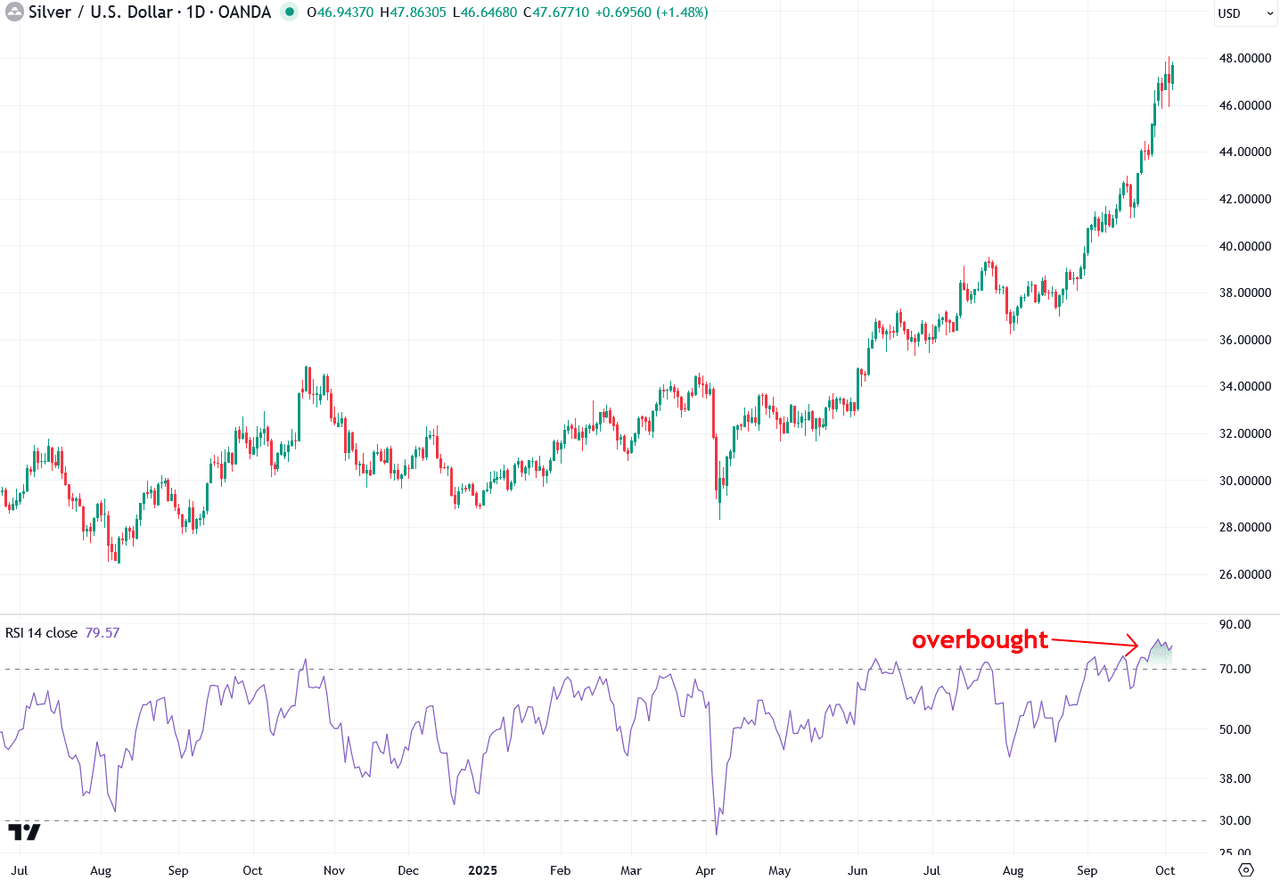Click the RSI 14 close indicator label
This screenshot has height=881, width=1280.
click(x=41, y=633)
